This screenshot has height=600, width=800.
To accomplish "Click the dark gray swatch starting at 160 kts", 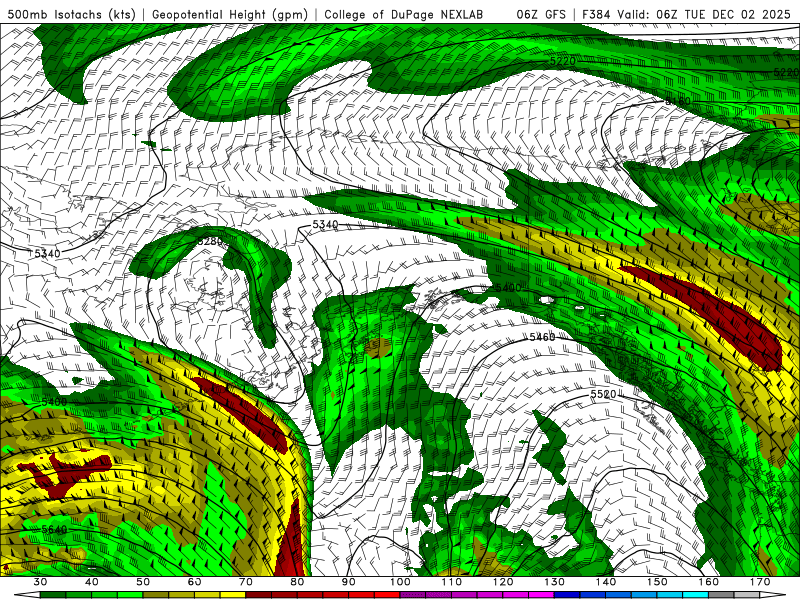I will click(x=721, y=595).
